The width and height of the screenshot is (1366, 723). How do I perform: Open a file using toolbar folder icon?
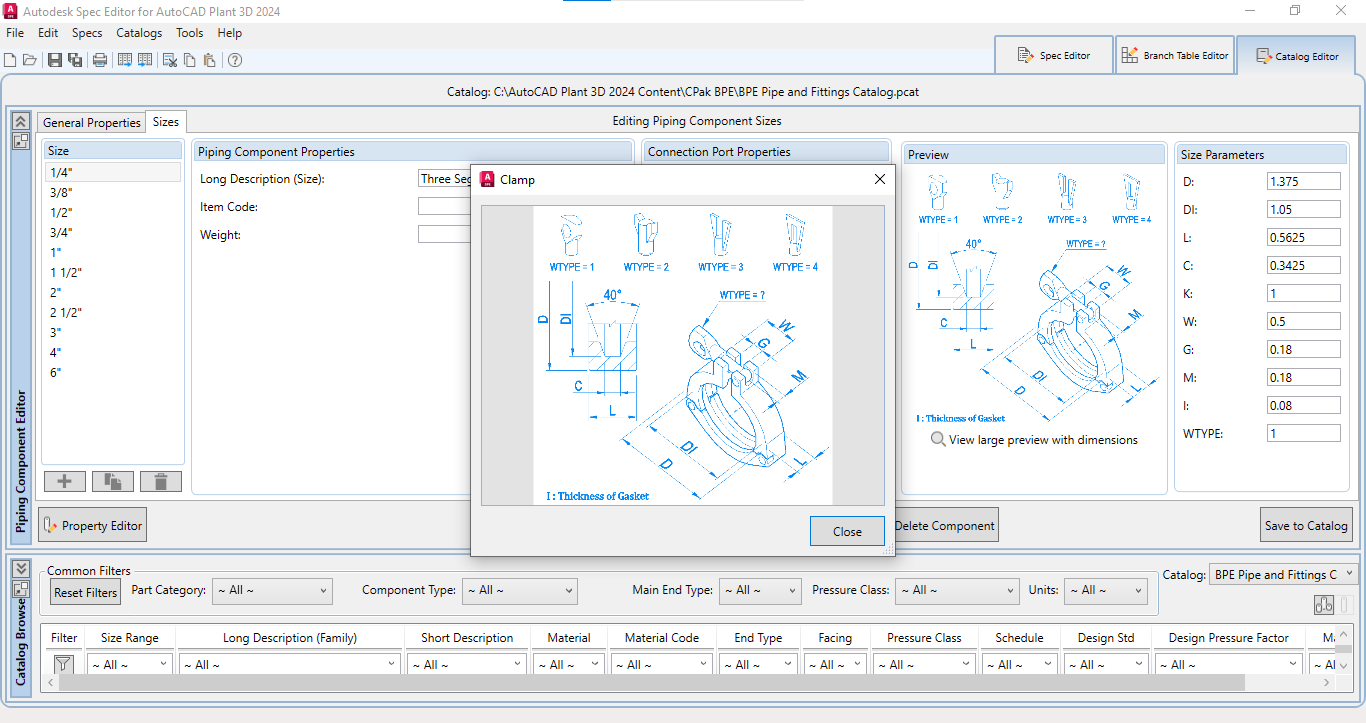[x=30, y=60]
